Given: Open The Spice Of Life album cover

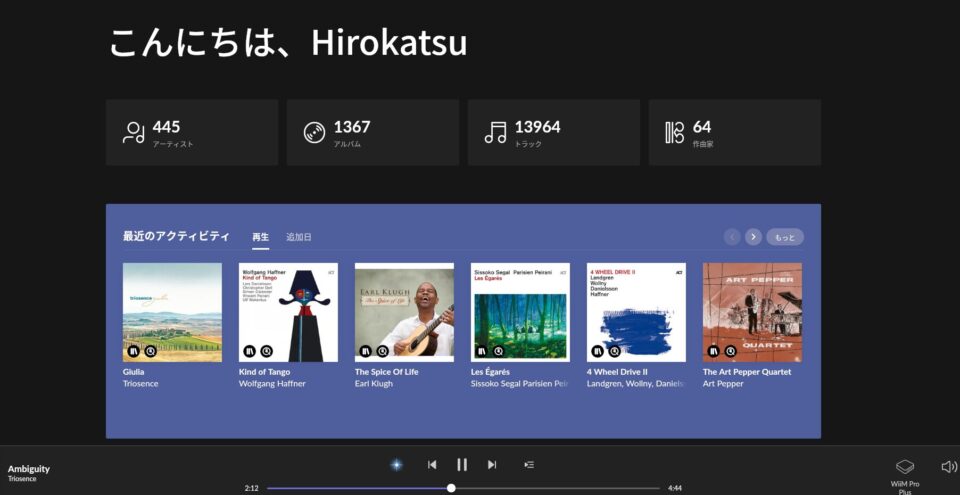Looking at the screenshot, I should [x=405, y=312].
